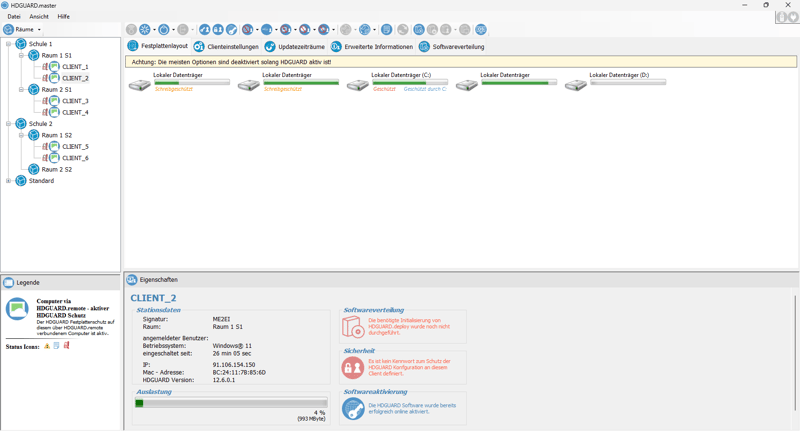Click the CLIENT_1 computer status icon
The height and width of the screenshot is (431, 800).
pos(55,66)
